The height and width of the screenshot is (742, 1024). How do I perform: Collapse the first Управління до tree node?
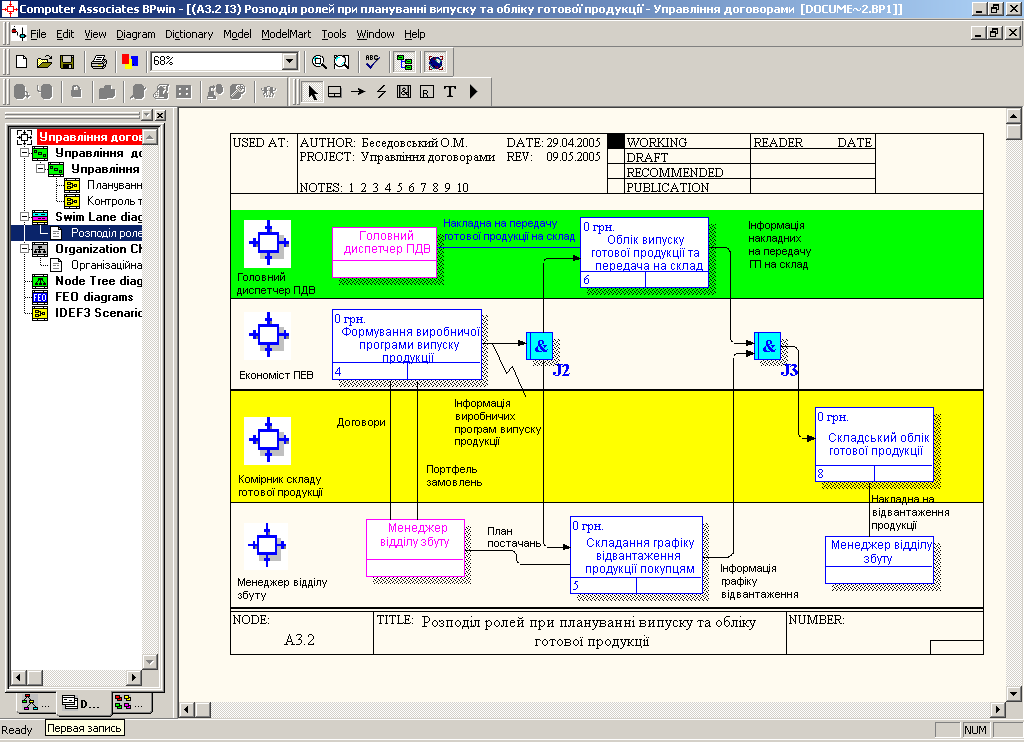[x=24, y=153]
